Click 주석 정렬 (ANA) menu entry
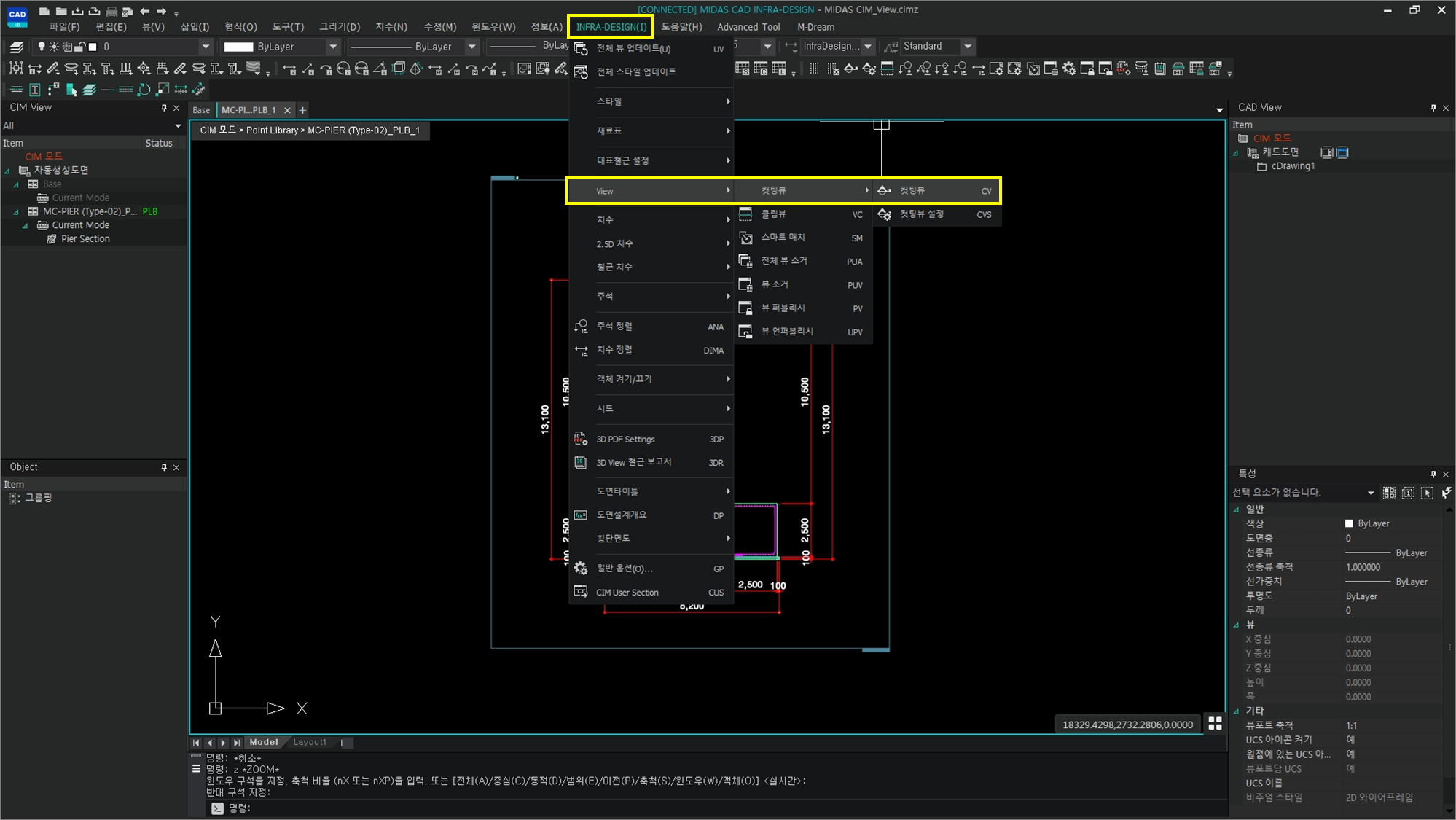This screenshot has width=1456, height=820. [651, 327]
